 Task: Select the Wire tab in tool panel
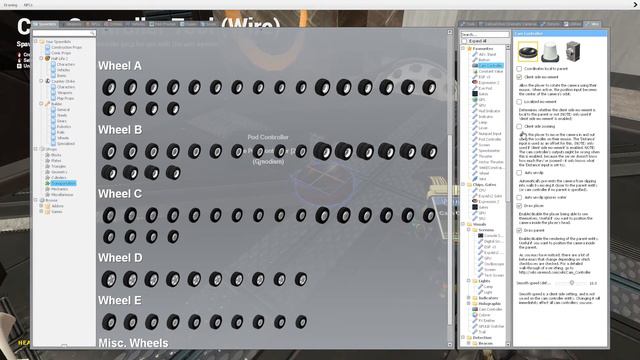(x=592, y=24)
